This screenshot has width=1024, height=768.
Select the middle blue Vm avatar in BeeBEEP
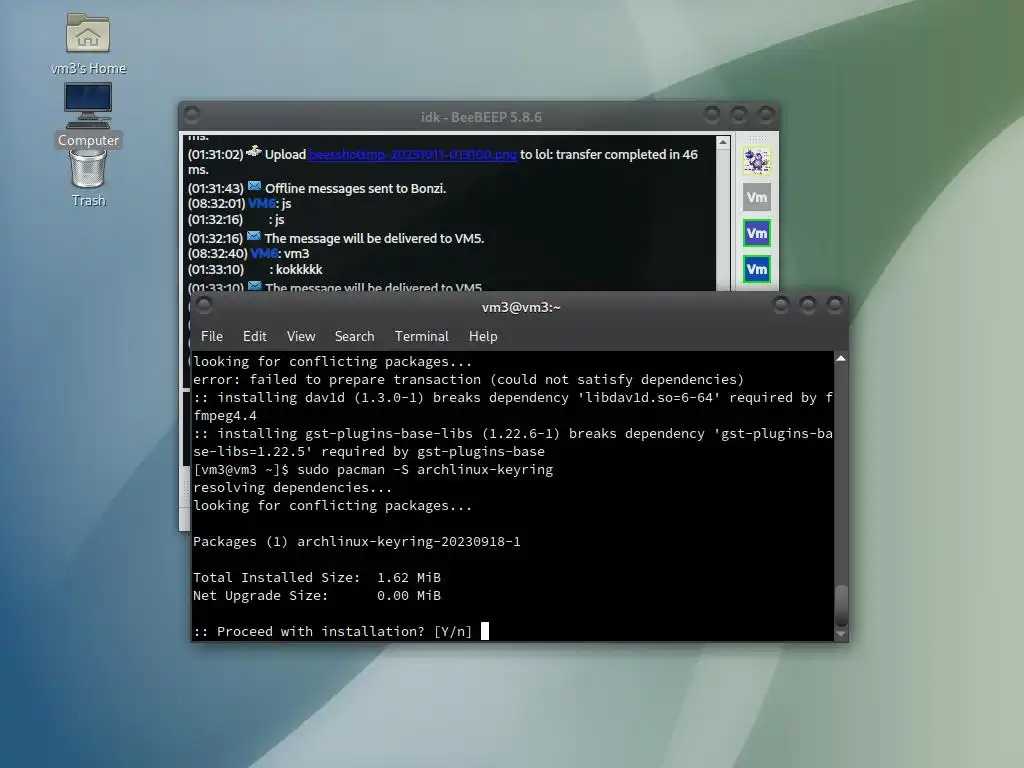click(x=757, y=233)
